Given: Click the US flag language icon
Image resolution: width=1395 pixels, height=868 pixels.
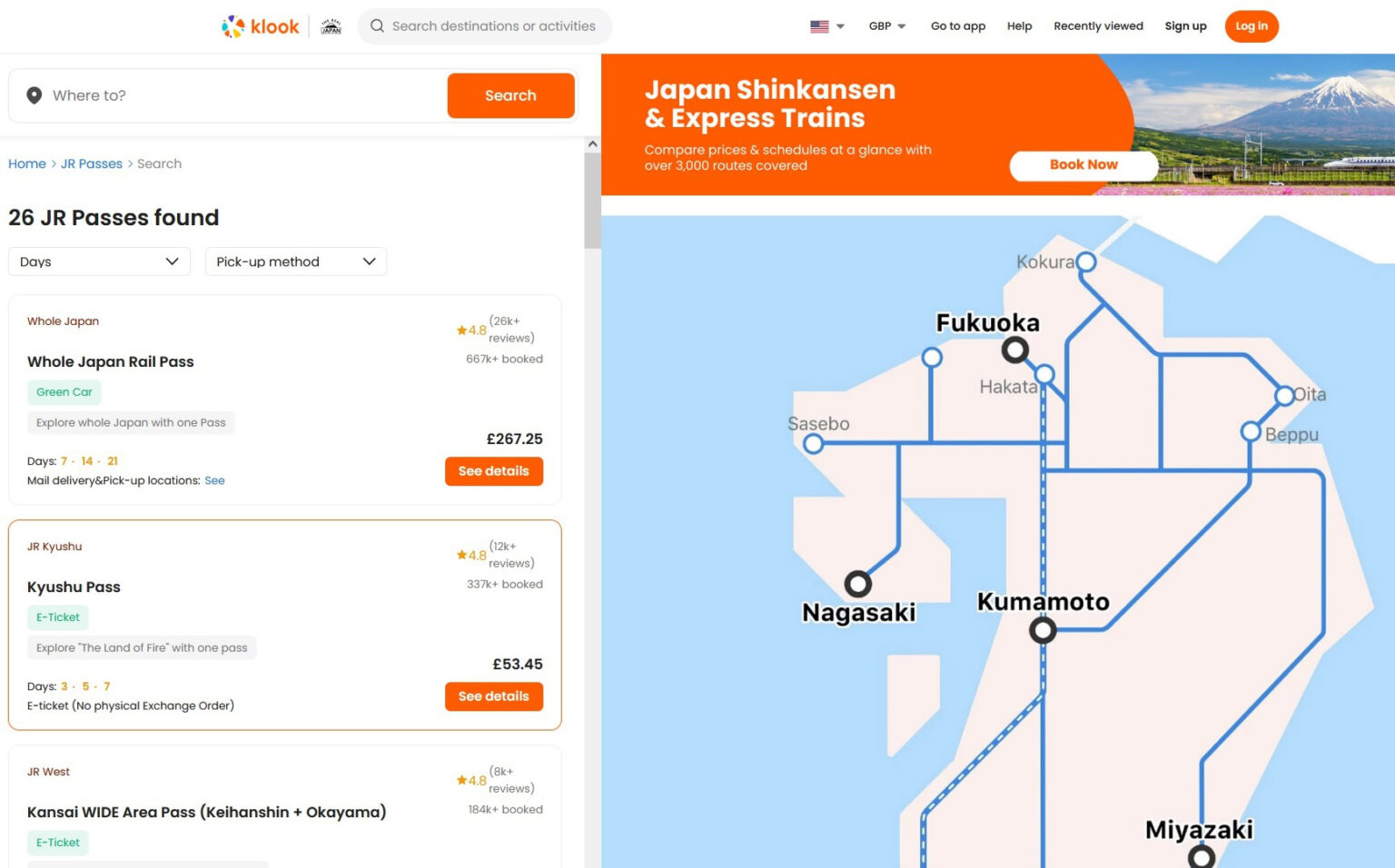Looking at the screenshot, I should click(x=818, y=26).
